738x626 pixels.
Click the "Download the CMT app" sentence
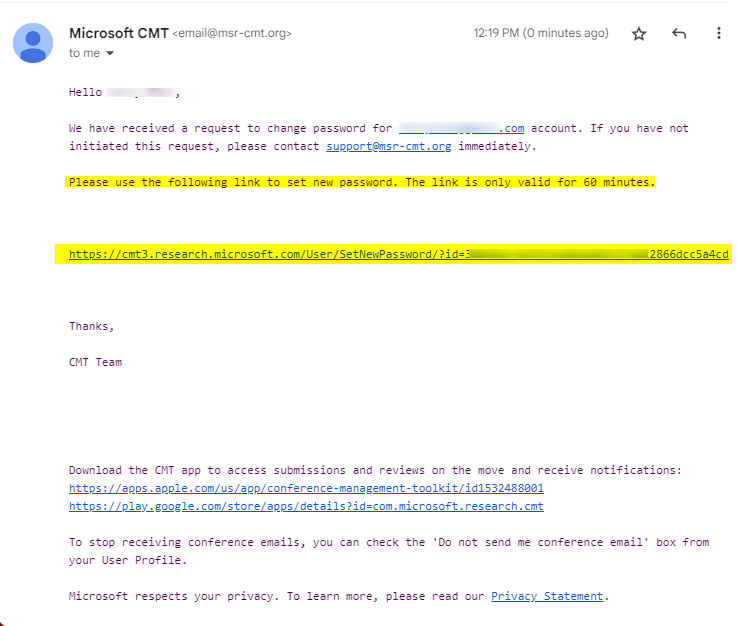[374, 470]
